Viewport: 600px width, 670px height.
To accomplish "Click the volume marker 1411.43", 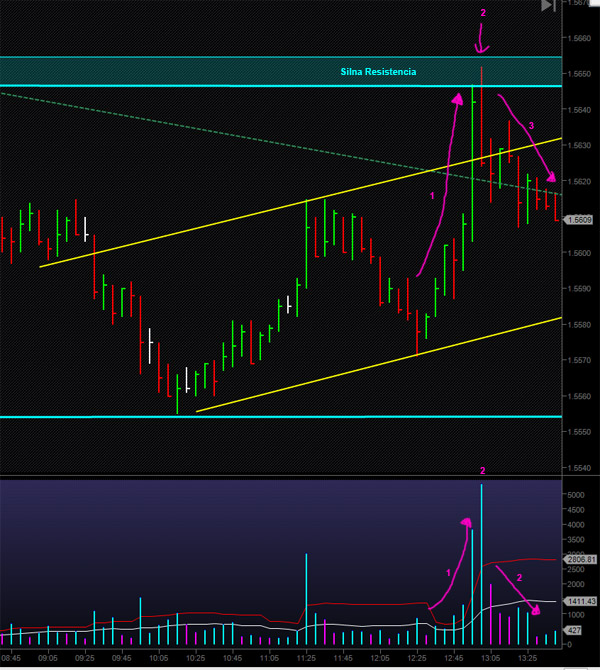I will click(580, 601).
